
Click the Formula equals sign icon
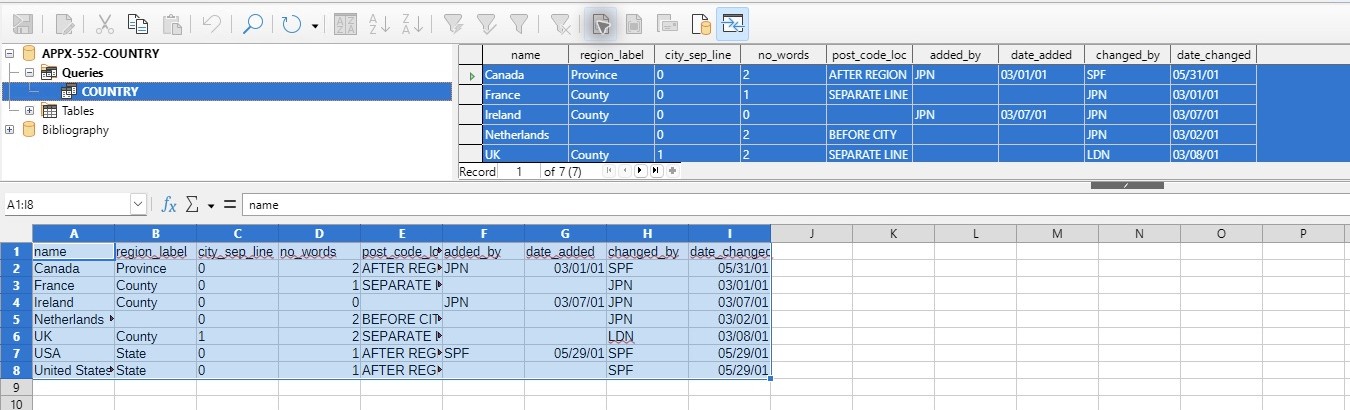tap(229, 204)
